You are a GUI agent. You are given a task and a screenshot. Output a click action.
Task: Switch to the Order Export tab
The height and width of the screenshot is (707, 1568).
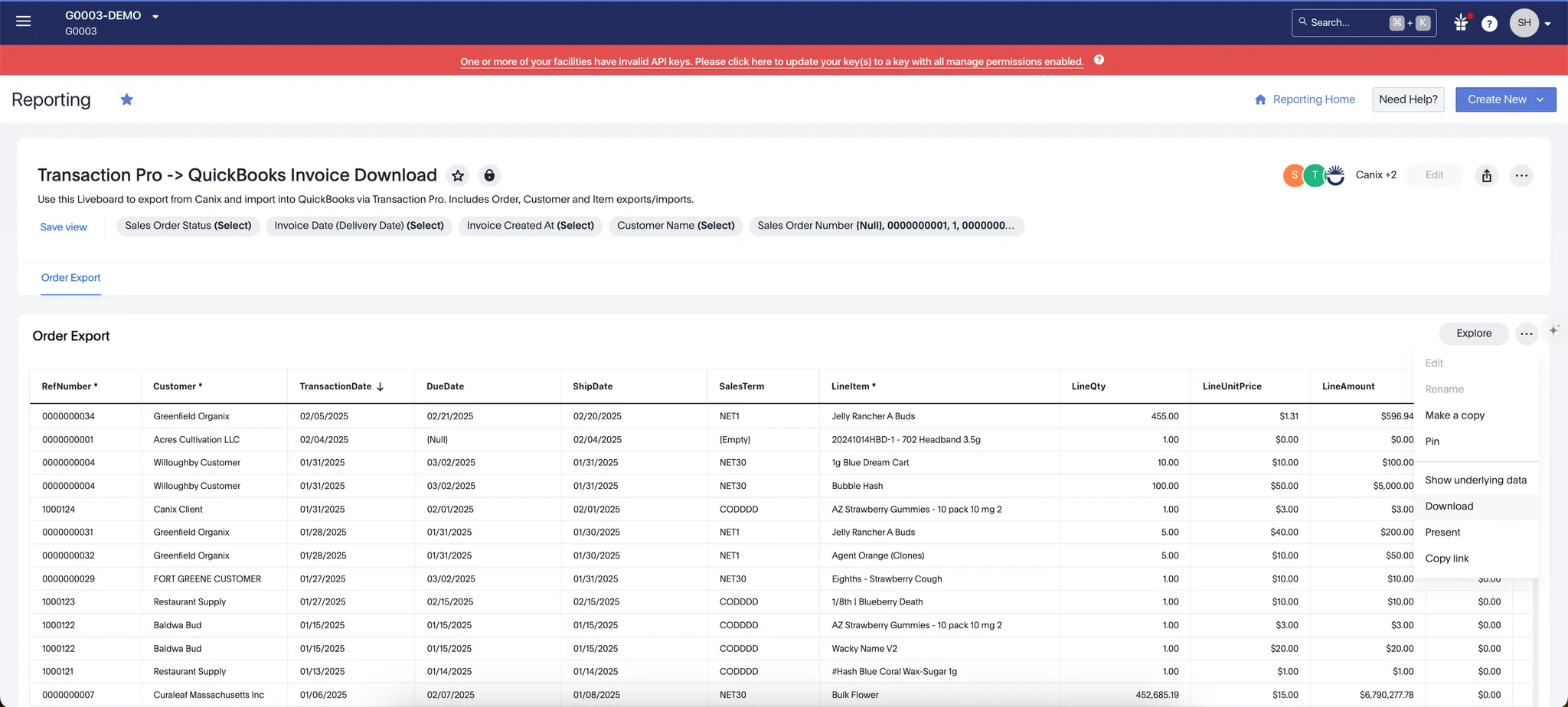coord(70,278)
